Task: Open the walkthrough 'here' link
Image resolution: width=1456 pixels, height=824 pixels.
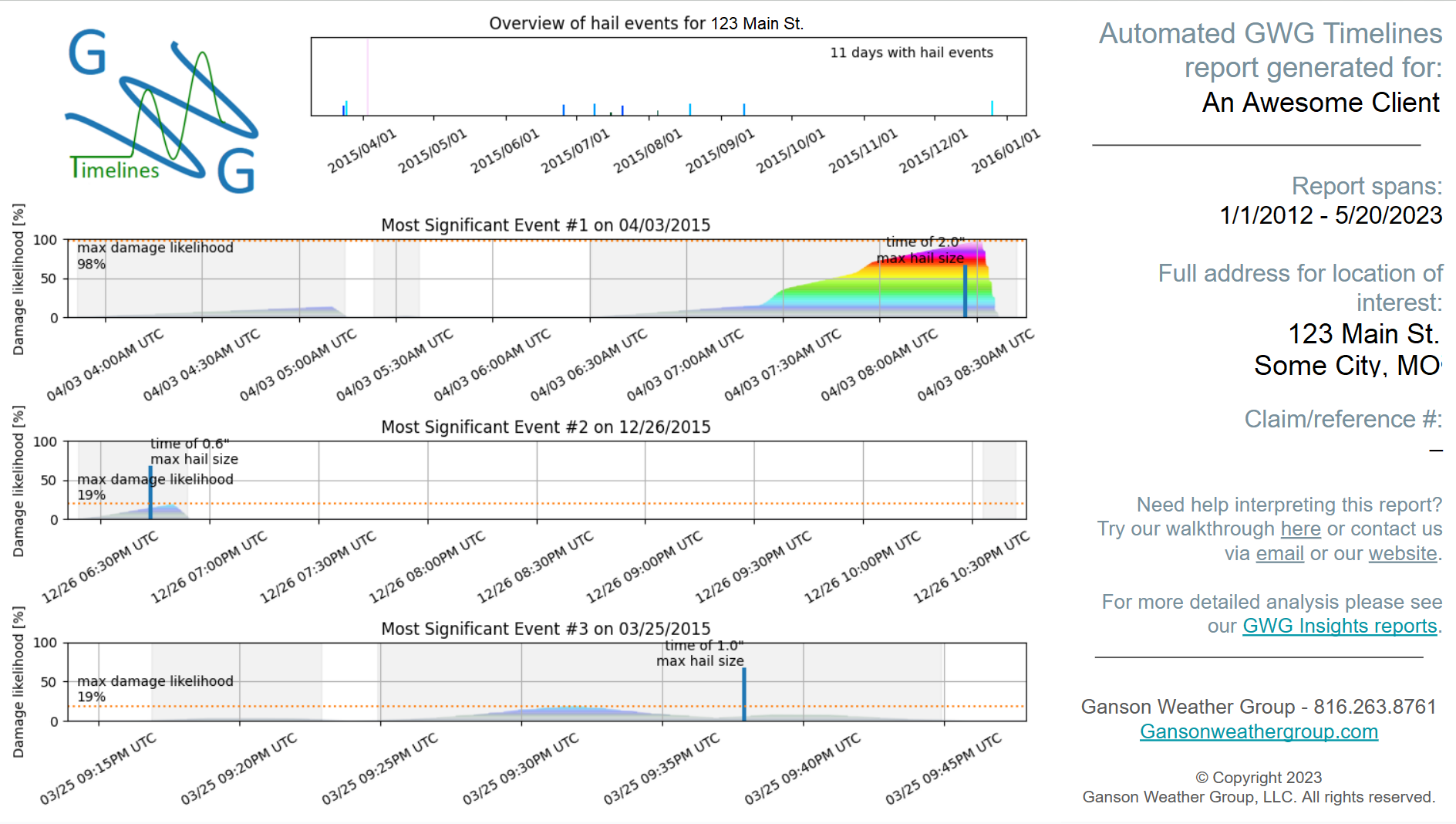Action: click(1300, 529)
